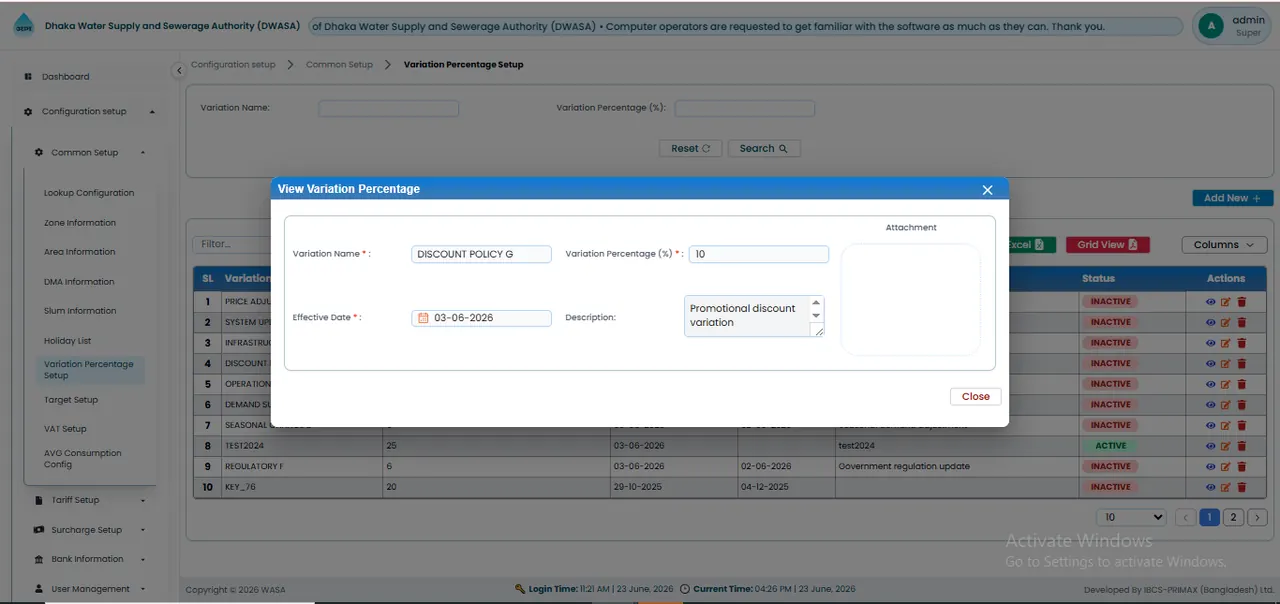The width and height of the screenshot is (1280, 604).
Task: Click the scroll-down arrow in Description box
Action: click(816, 316)
